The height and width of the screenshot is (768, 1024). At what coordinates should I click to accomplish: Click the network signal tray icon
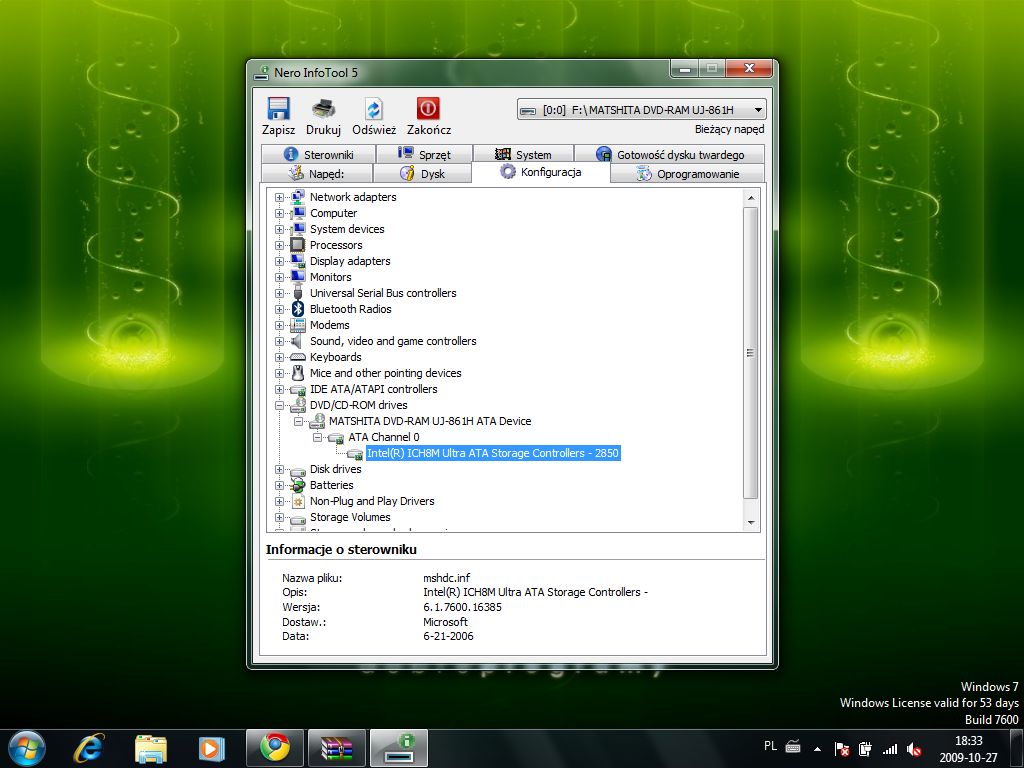click(889, 749)
